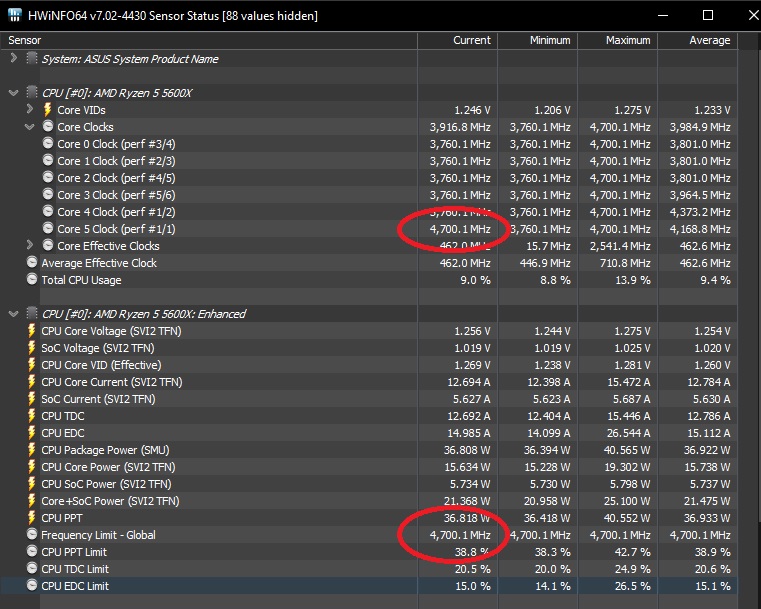Click the clock icon beside Core Clocks
Screen dimensions: 761x609
pyautogui.click(x=48, y=127)
